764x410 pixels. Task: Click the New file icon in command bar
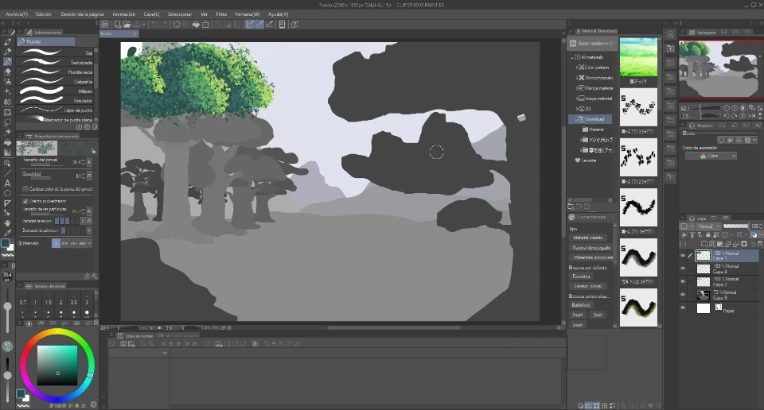(117, 24)
